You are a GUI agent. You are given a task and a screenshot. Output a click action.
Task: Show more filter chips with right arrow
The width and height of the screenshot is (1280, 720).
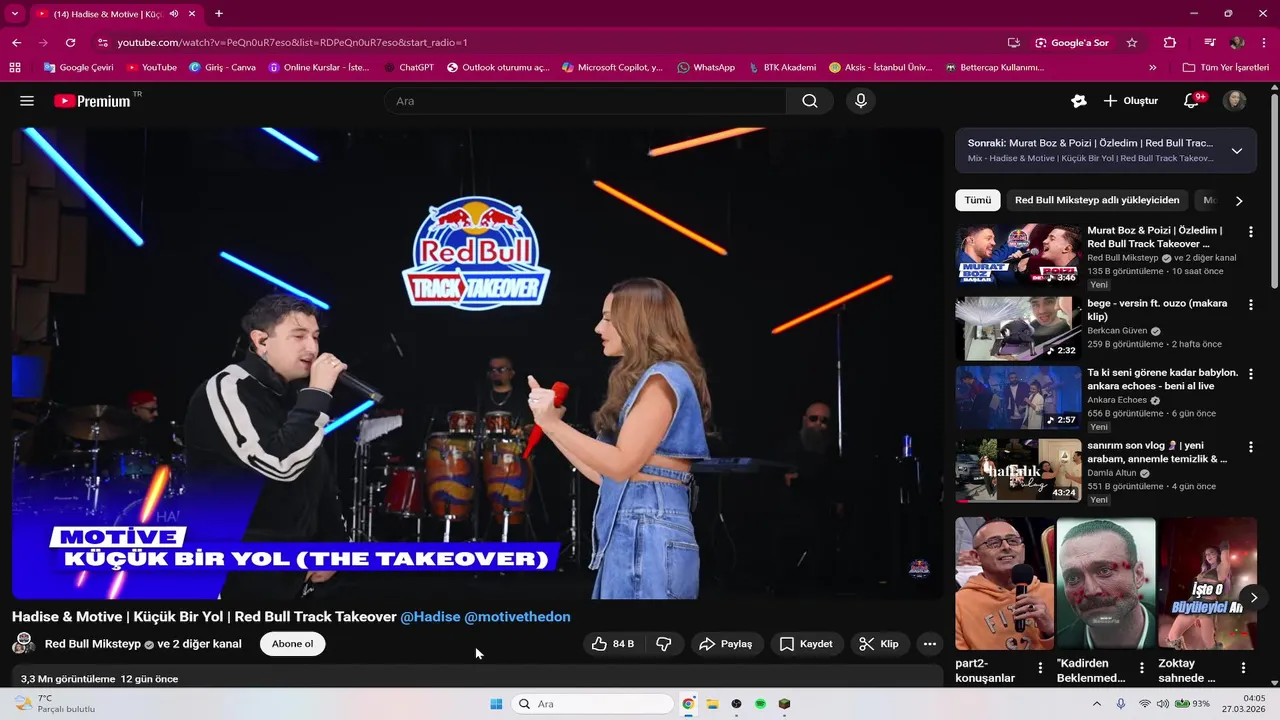(1239, 201)
